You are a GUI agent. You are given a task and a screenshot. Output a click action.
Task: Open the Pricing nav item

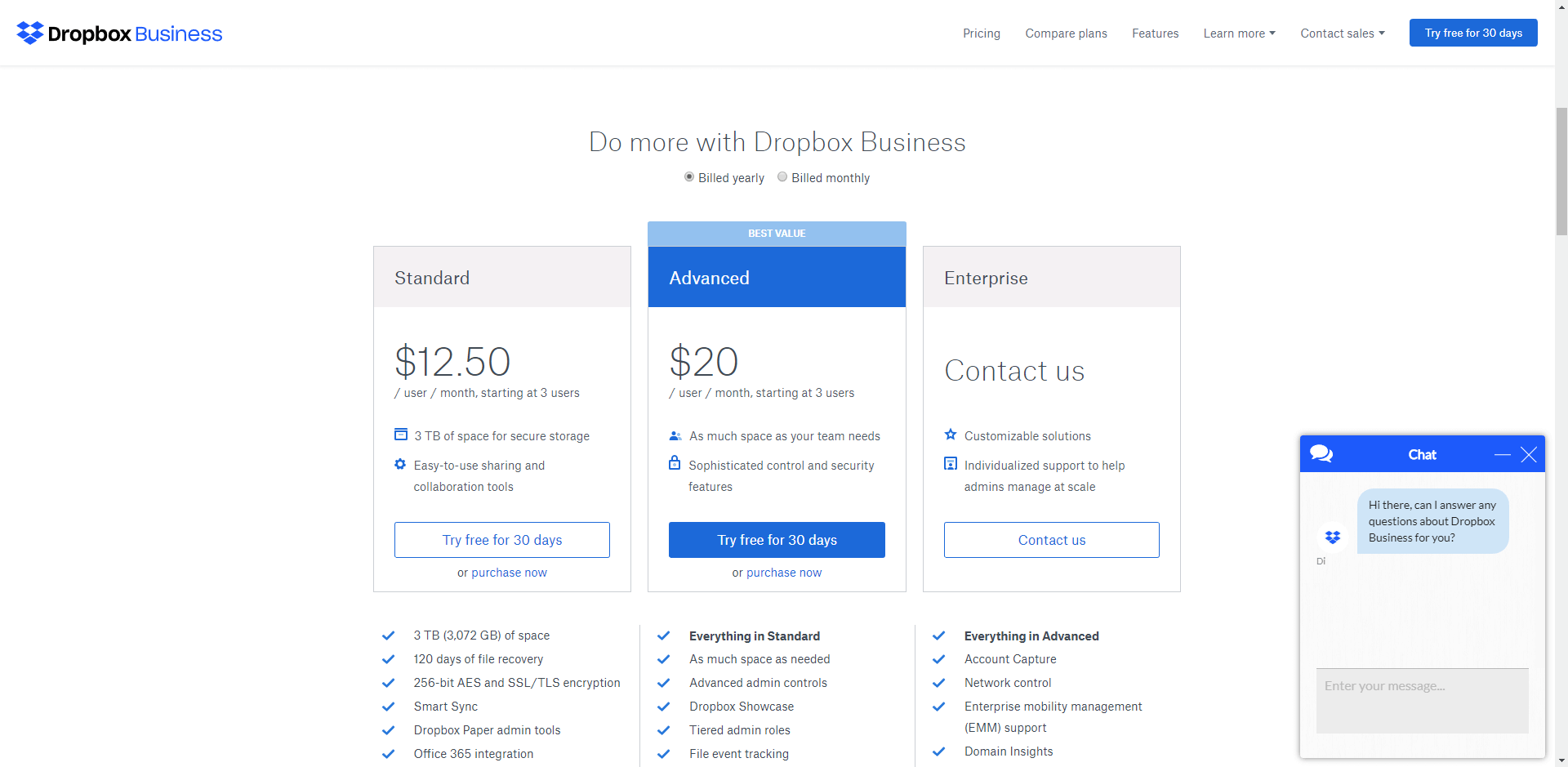coord(982,33)
